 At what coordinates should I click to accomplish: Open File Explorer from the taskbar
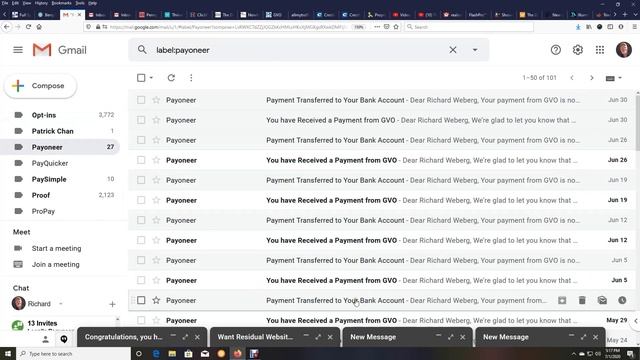(x=172, y=353)
